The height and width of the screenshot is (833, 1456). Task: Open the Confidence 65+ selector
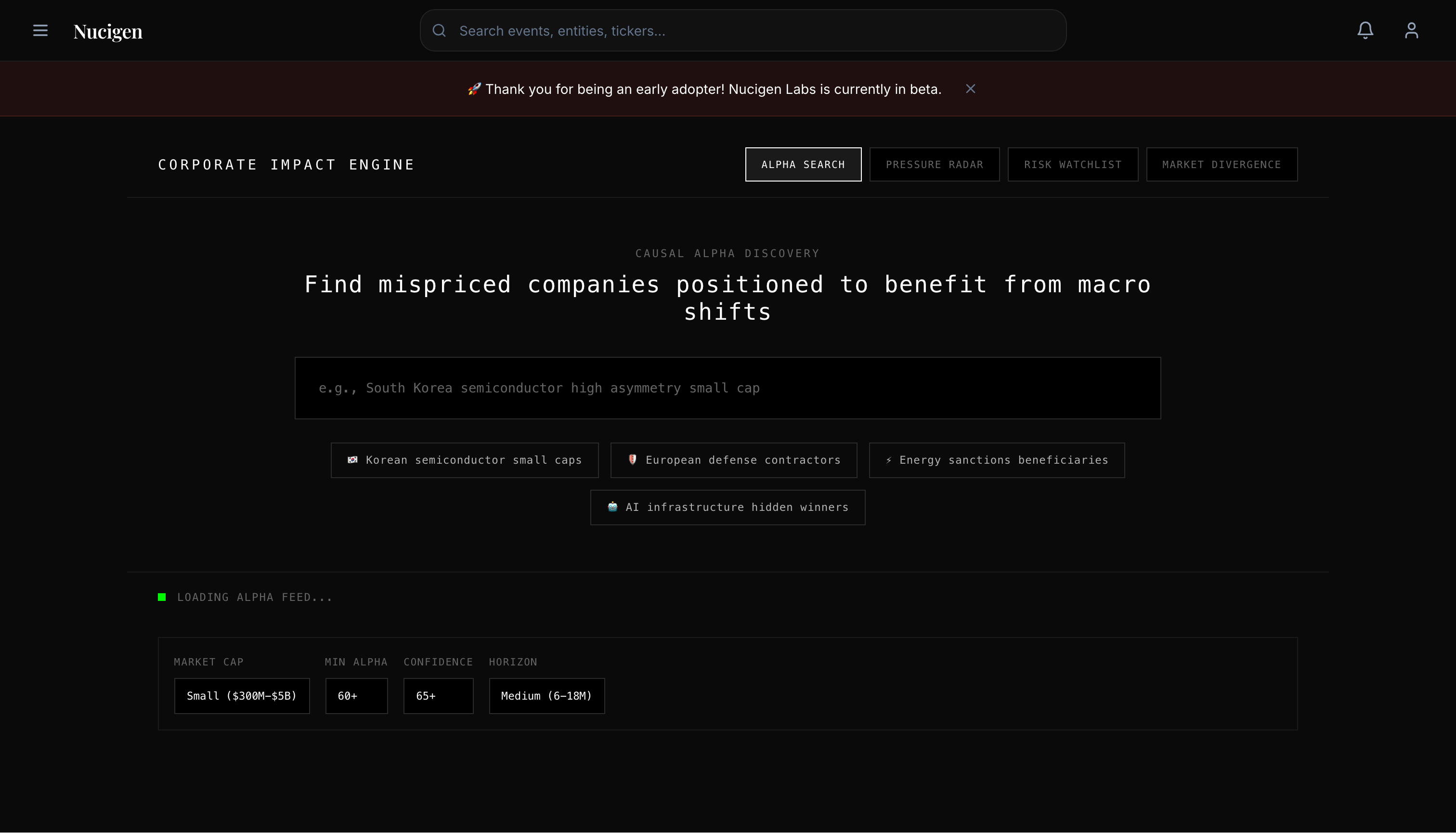coord(438,696)
